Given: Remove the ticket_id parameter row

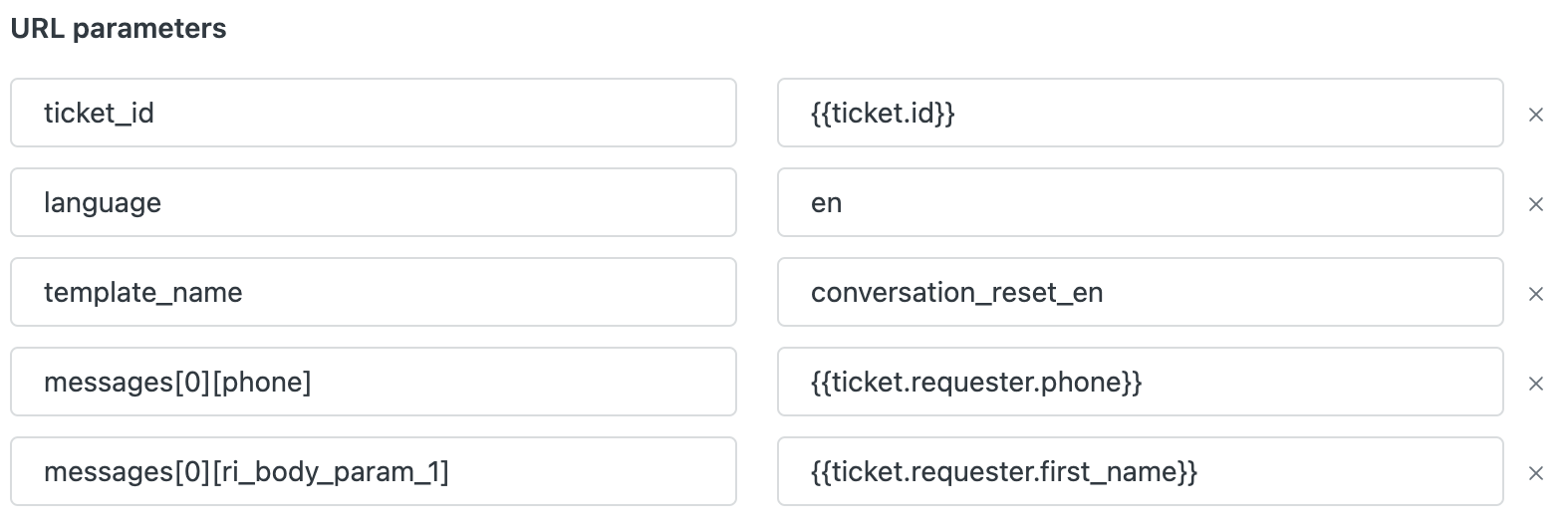Looking at the screenshot, I should [1535, 115].
